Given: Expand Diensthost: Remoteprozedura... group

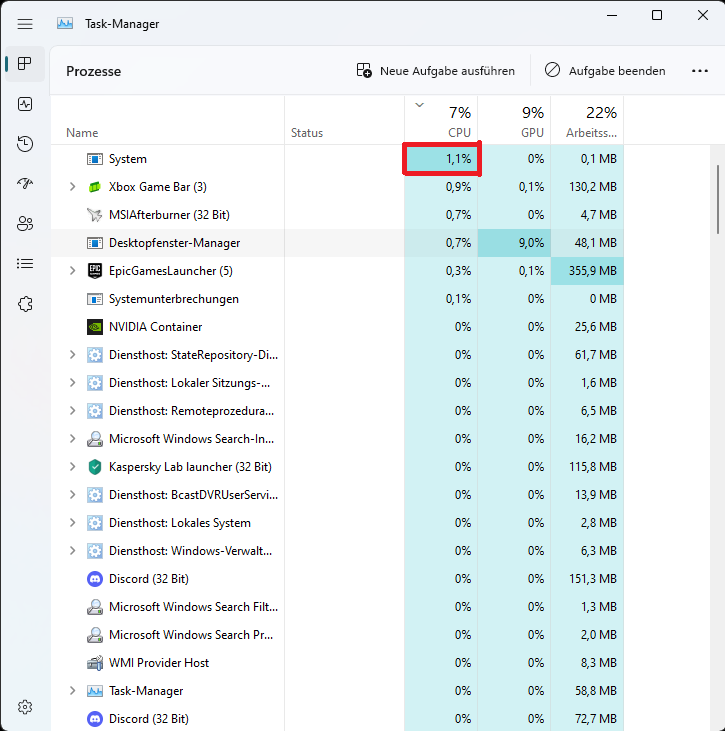Looking at the screenshot, I should [72, 411].
